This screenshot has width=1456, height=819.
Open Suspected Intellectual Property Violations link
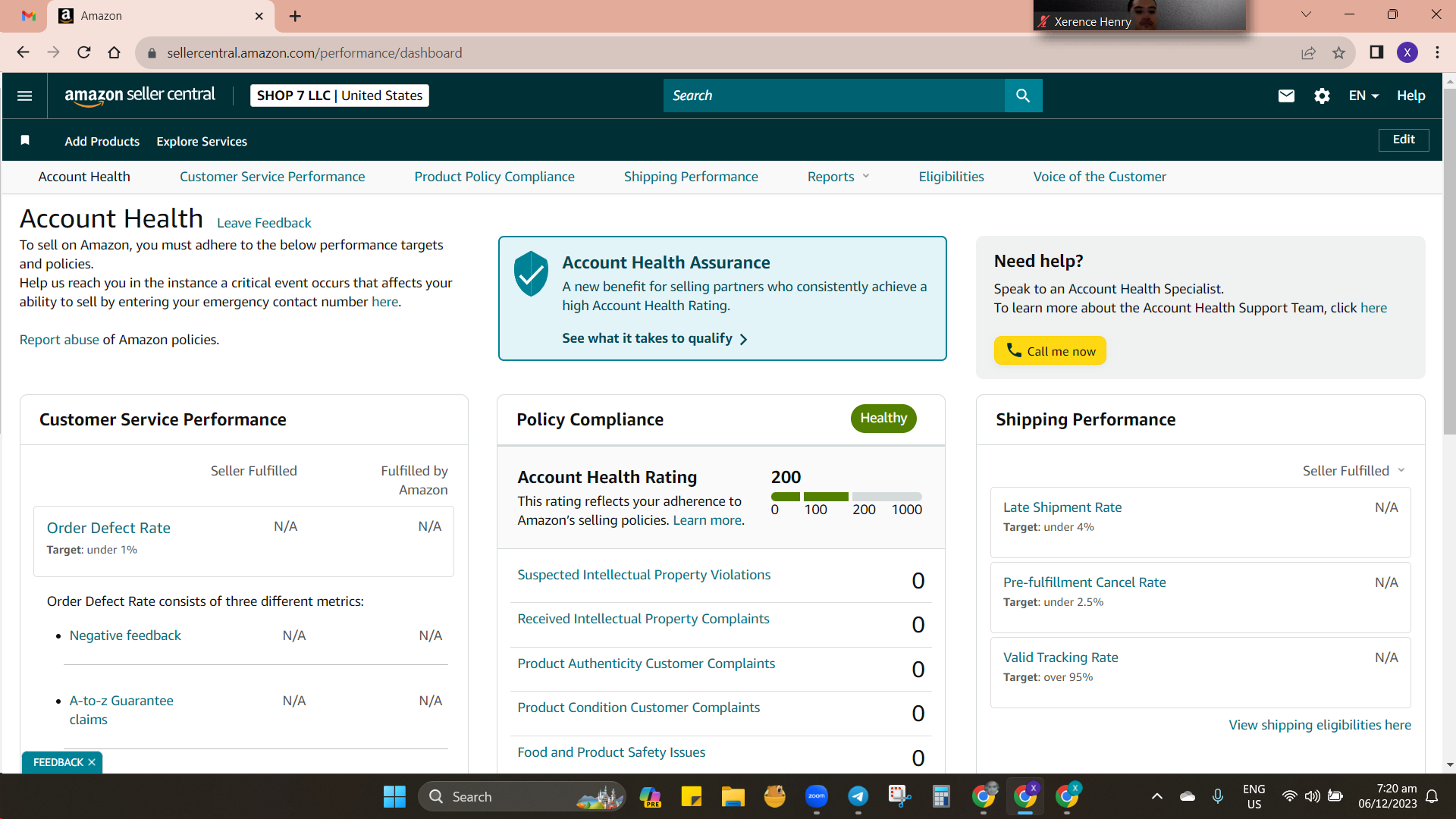(644, 575)
